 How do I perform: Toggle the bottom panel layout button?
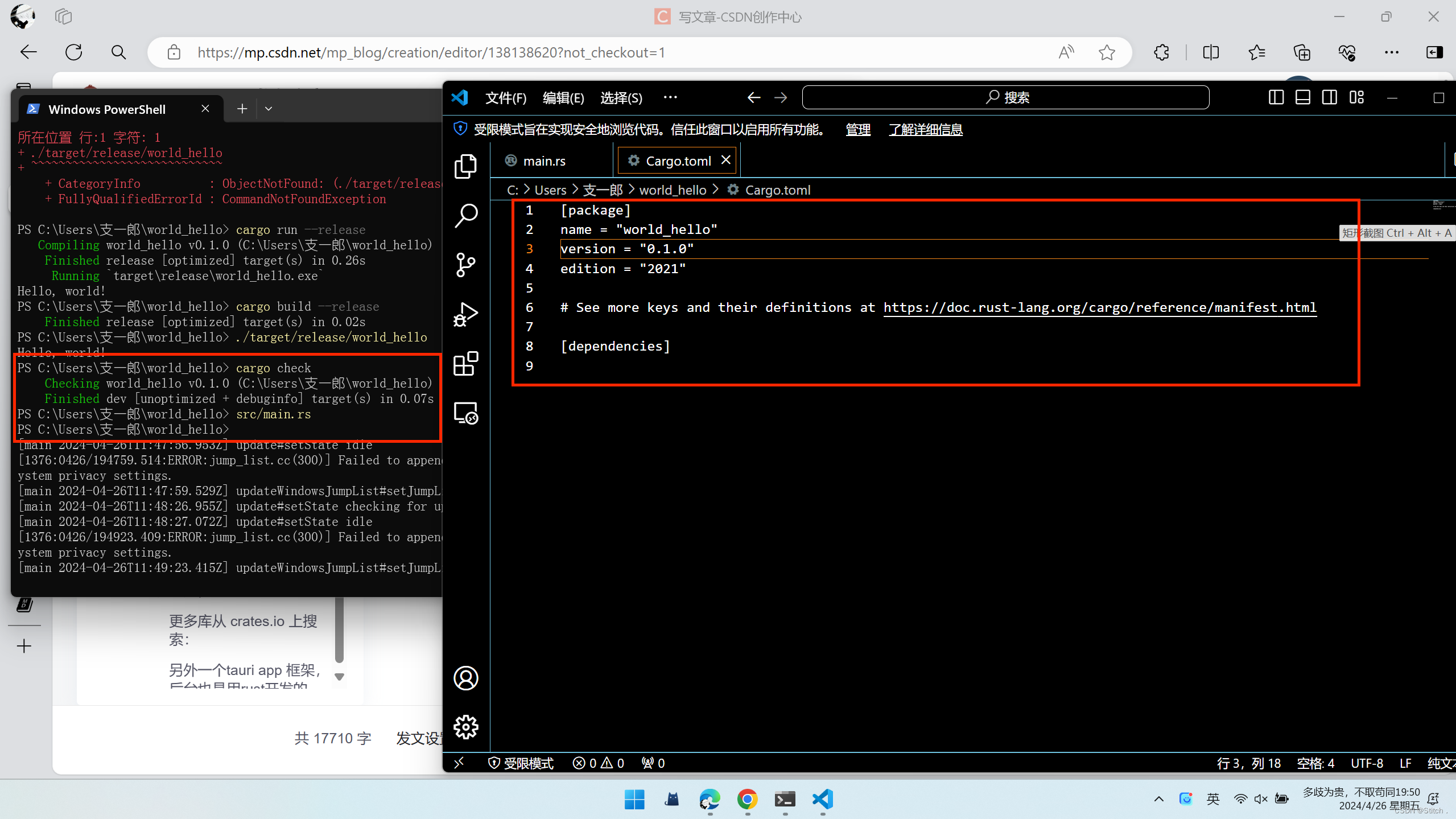tap(1302, 97)
